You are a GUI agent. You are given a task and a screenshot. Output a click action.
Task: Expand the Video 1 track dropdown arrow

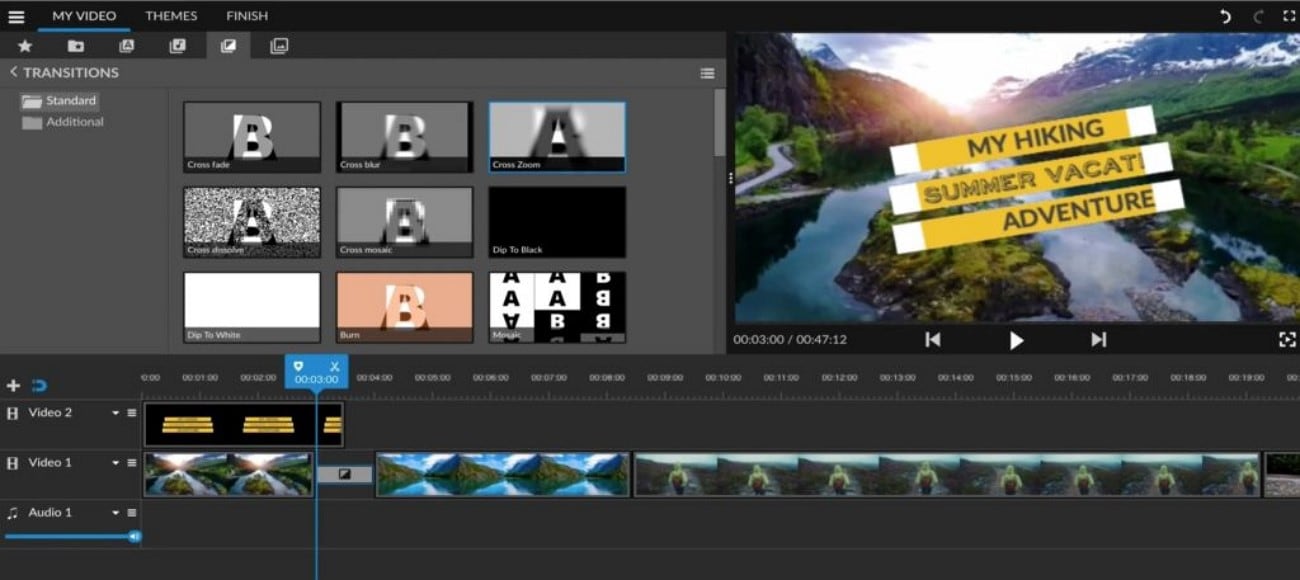click(x=115, y=463)
